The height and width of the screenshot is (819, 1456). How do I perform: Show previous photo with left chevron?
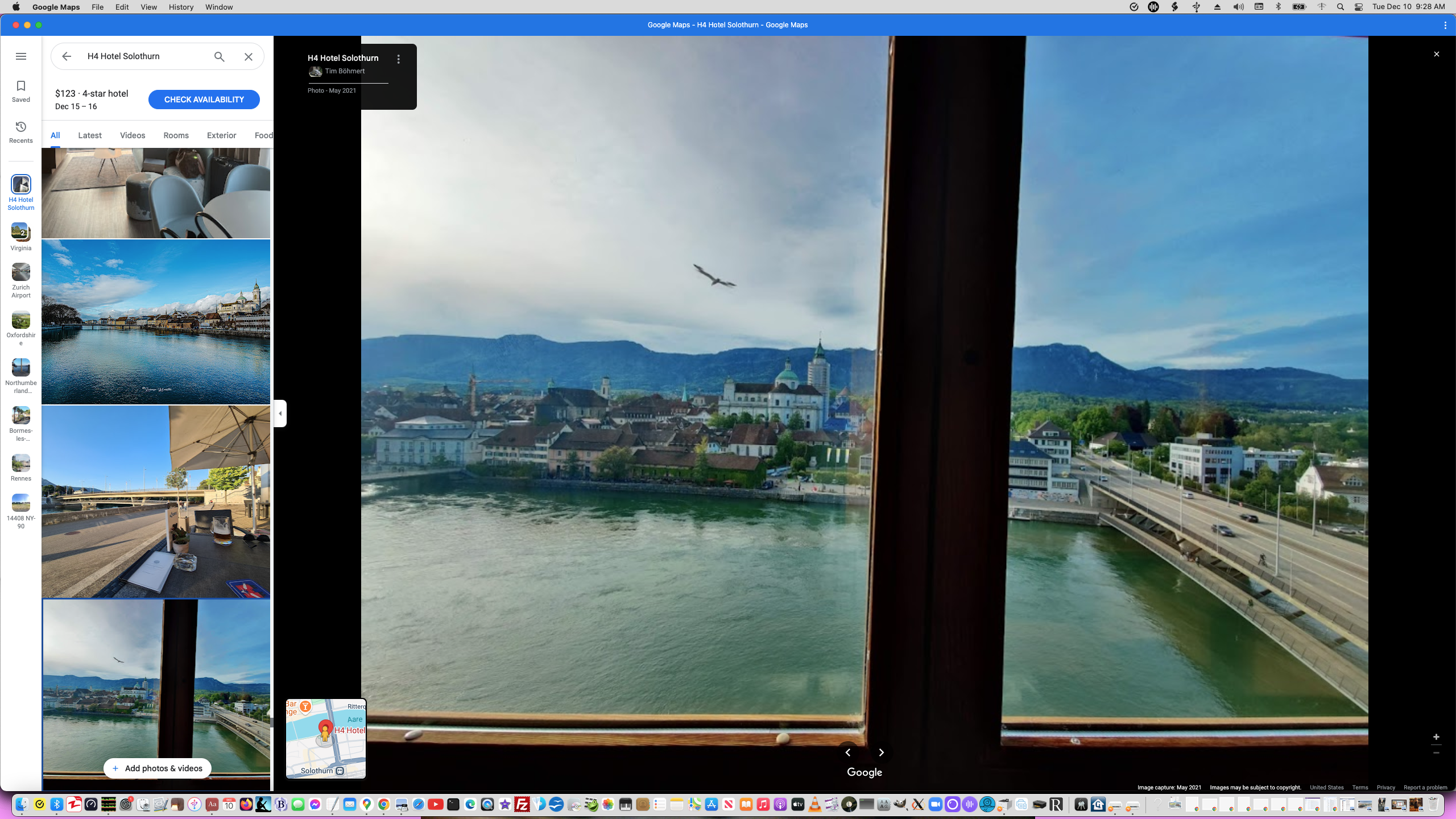click(848, 752)
